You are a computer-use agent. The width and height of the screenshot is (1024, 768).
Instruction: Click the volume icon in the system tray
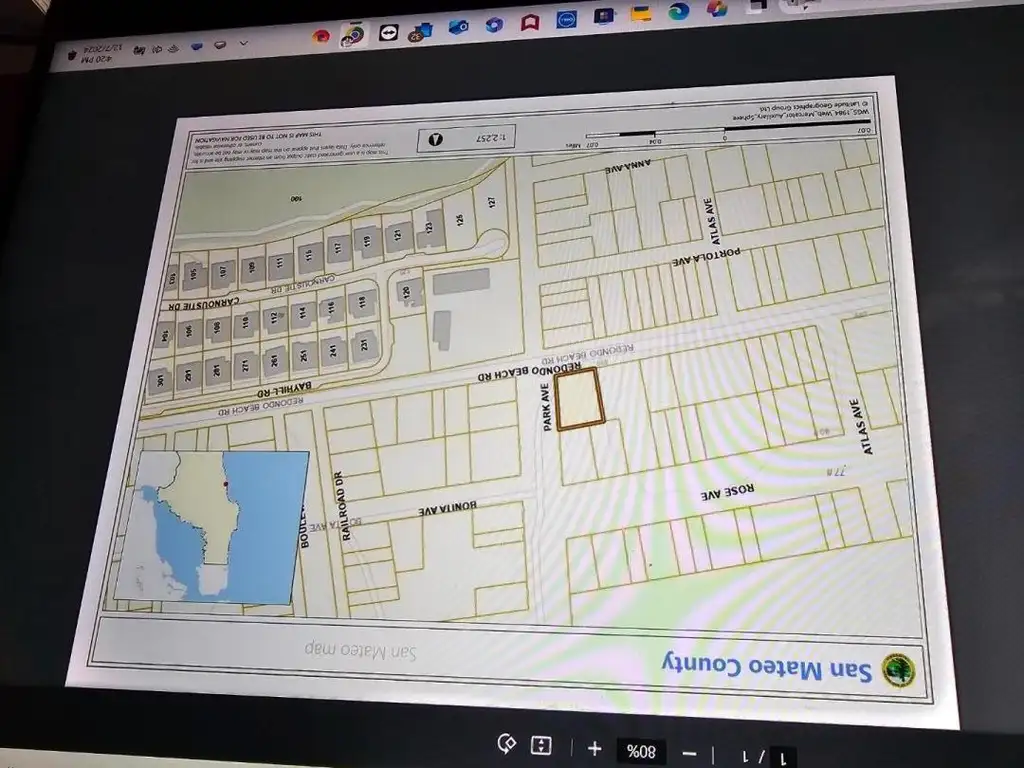157,49
